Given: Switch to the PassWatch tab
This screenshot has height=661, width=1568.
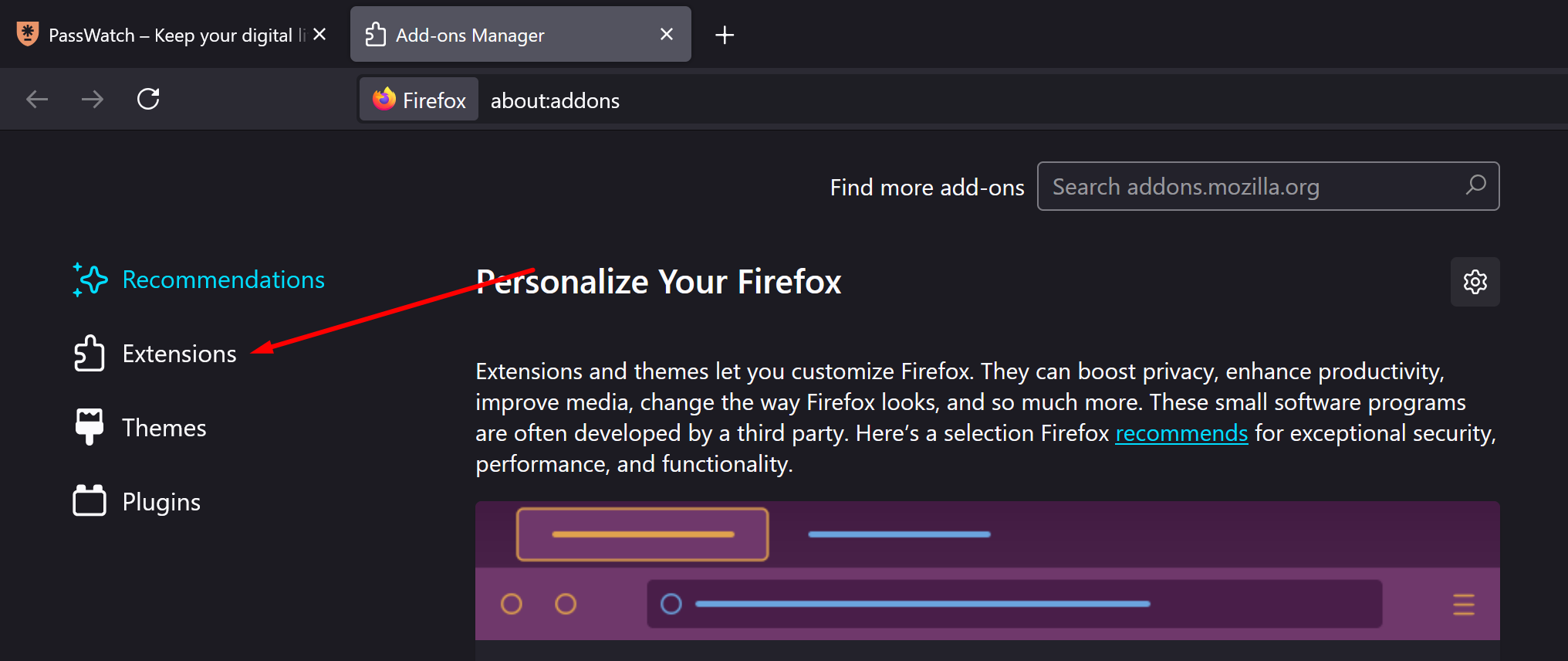Looking at the screenshot, I should coord(173,34).
